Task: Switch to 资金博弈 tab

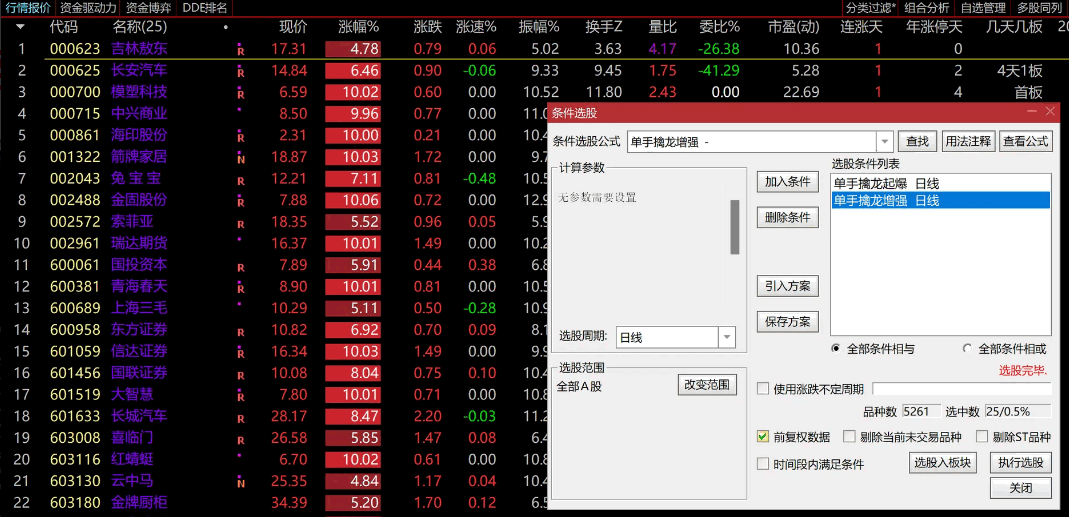Action: click(x=148, y=8)
